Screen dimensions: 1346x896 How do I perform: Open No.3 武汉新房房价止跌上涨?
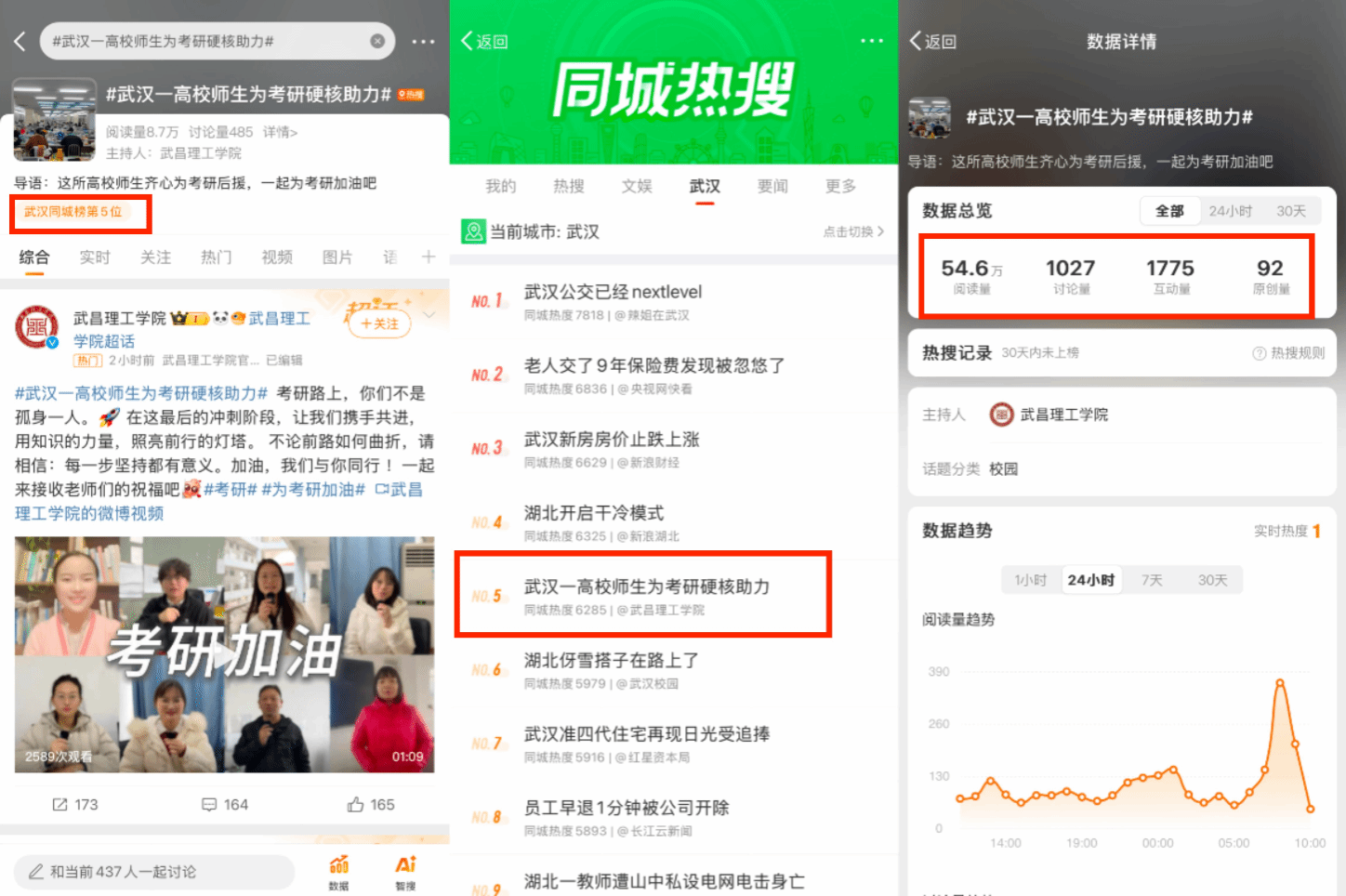[674, 449]
